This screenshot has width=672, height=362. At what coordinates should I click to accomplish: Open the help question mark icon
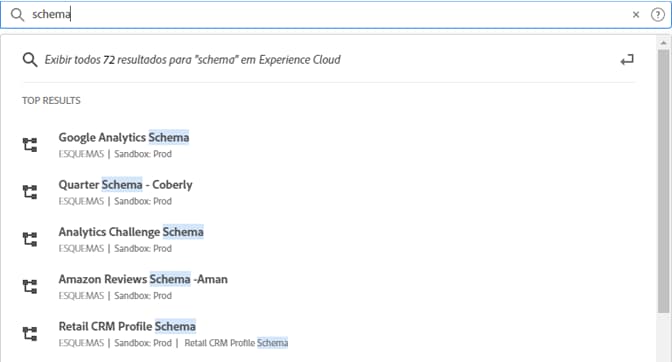tap(657, 15)
